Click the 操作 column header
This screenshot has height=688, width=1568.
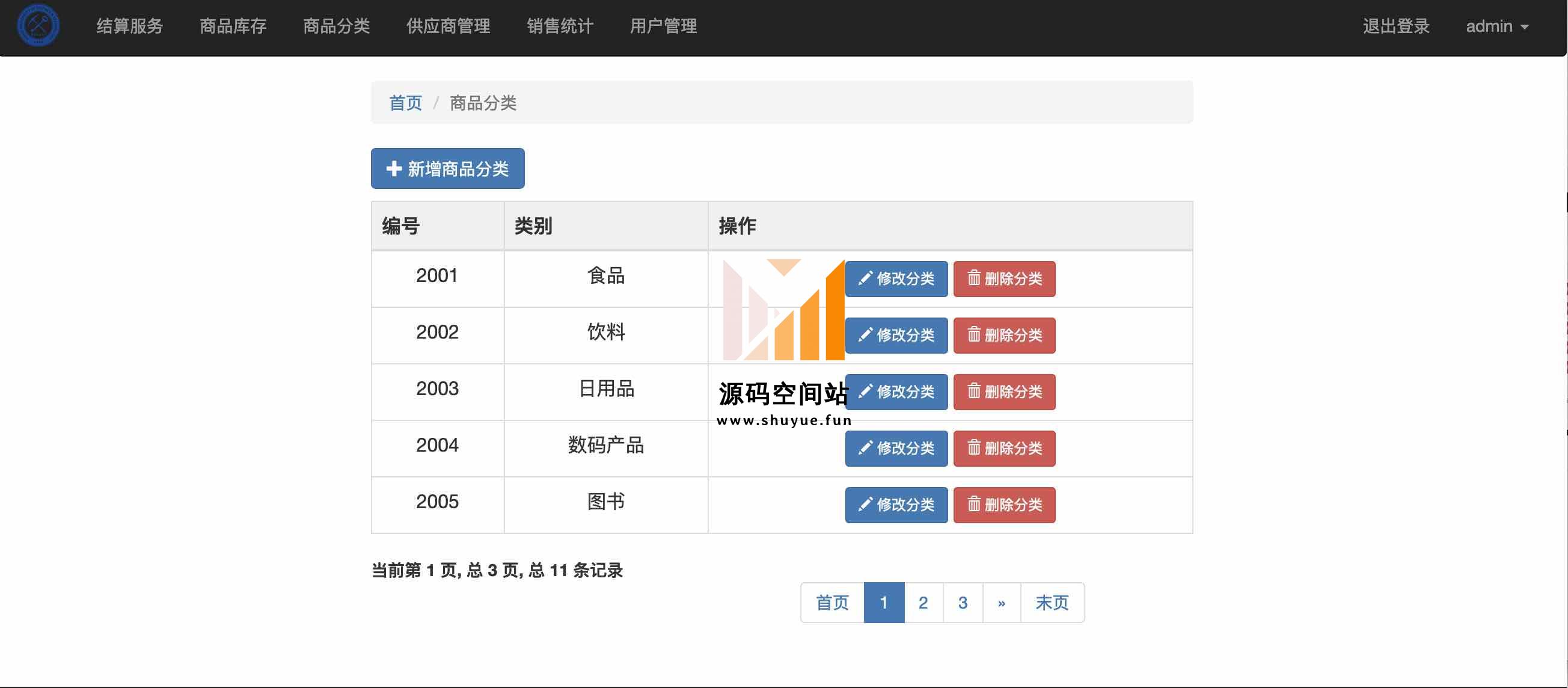(x=950, y=226)
